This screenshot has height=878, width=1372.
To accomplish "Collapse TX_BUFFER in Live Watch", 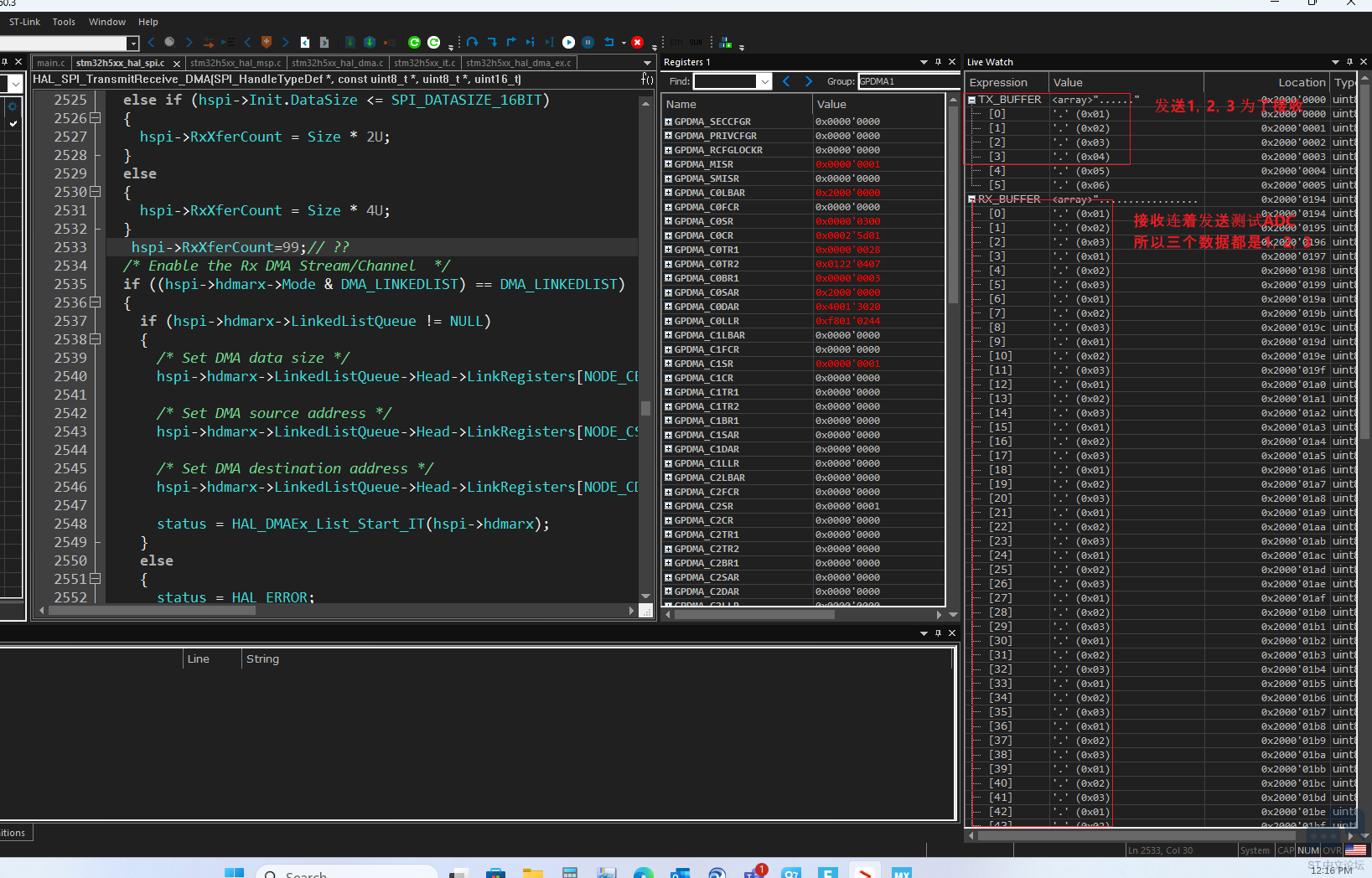I will click(972, 100).
